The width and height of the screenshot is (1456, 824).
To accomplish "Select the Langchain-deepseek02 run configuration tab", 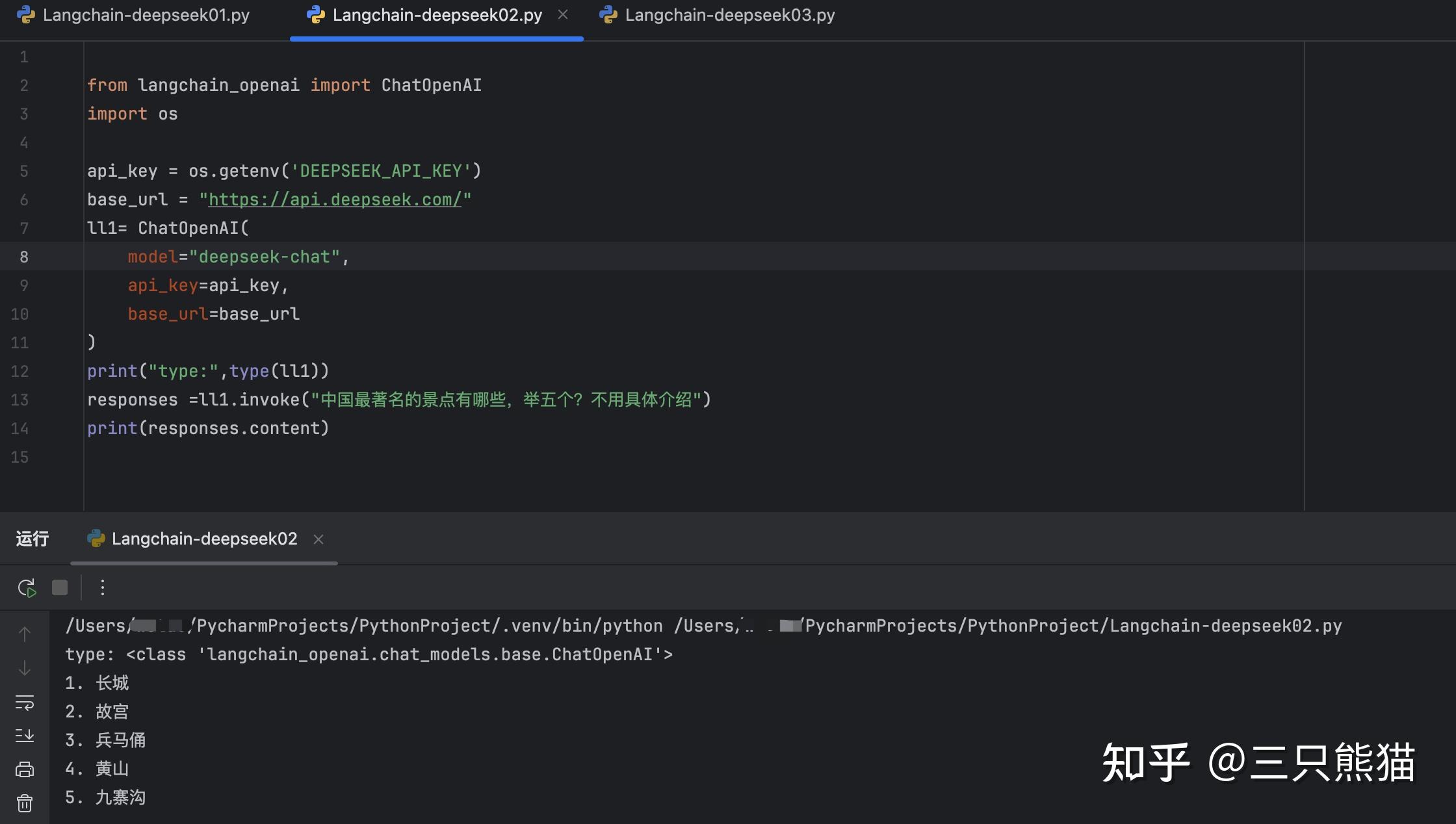I will pos(204,539).
